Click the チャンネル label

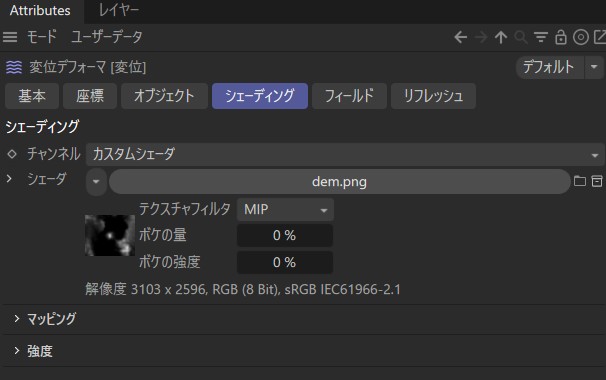coord(54,154)
